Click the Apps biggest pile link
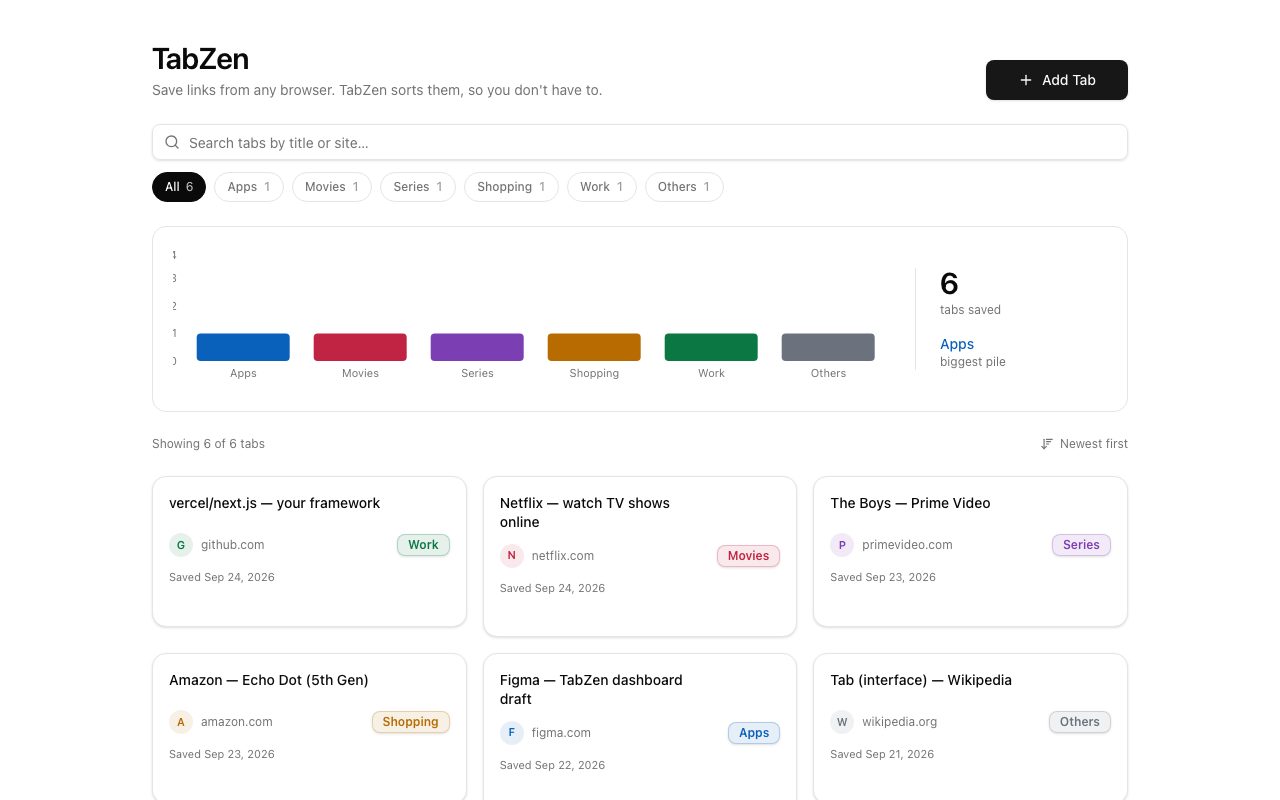 957,344
